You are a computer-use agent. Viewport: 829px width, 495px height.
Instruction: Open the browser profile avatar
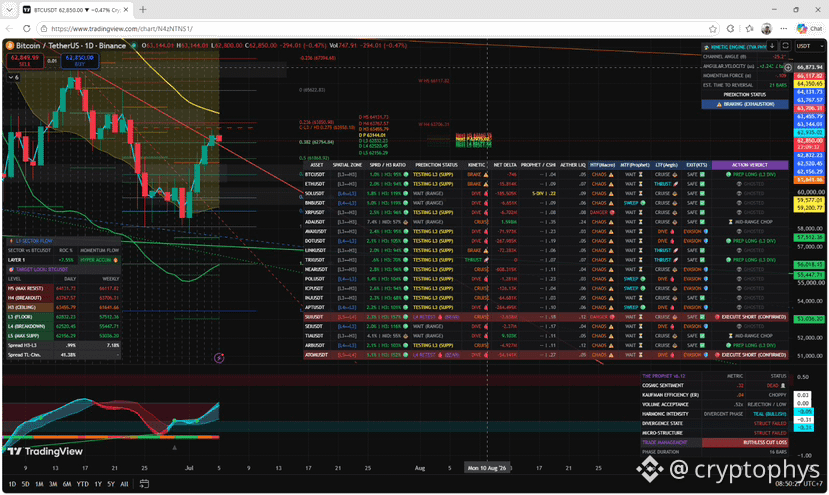coord(767,29)
